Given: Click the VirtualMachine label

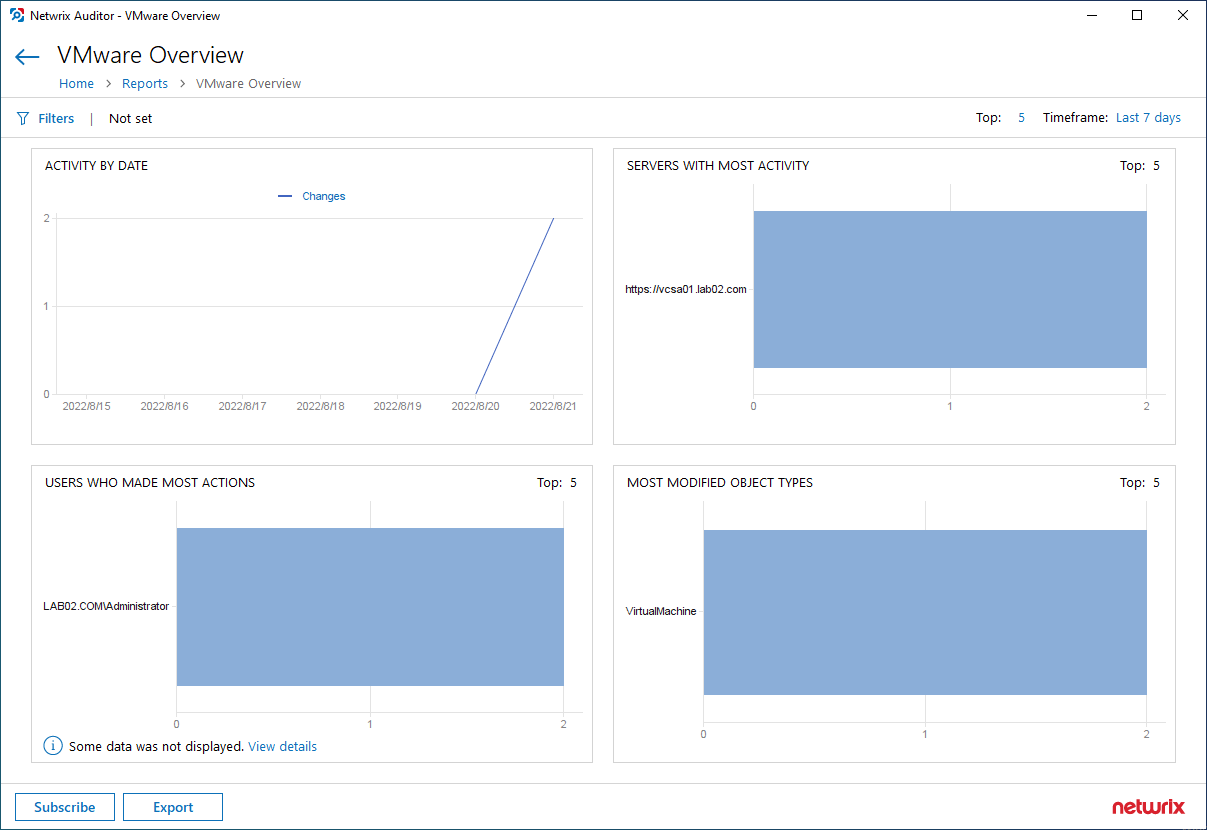Looking at the screenshot, I should pyautogui.click(x=661, y=611).
